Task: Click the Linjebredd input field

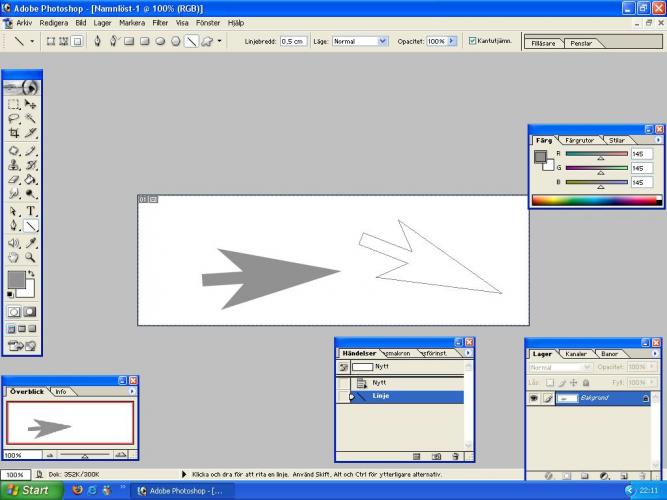Action: point(293,42)
